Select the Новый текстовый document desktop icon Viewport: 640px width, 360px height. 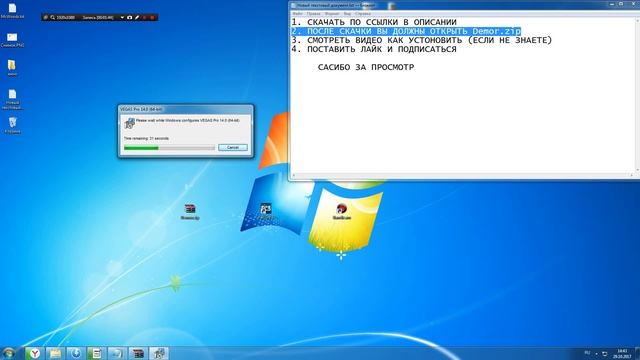[13, 99]
